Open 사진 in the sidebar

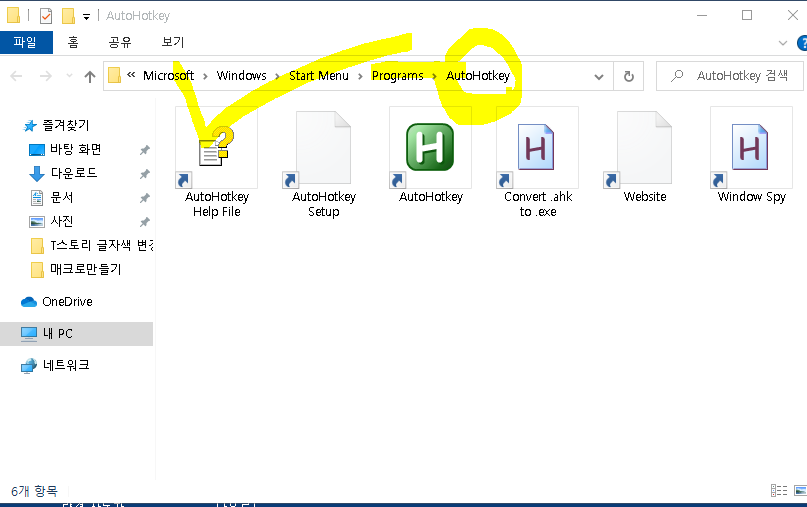[52, 221]
